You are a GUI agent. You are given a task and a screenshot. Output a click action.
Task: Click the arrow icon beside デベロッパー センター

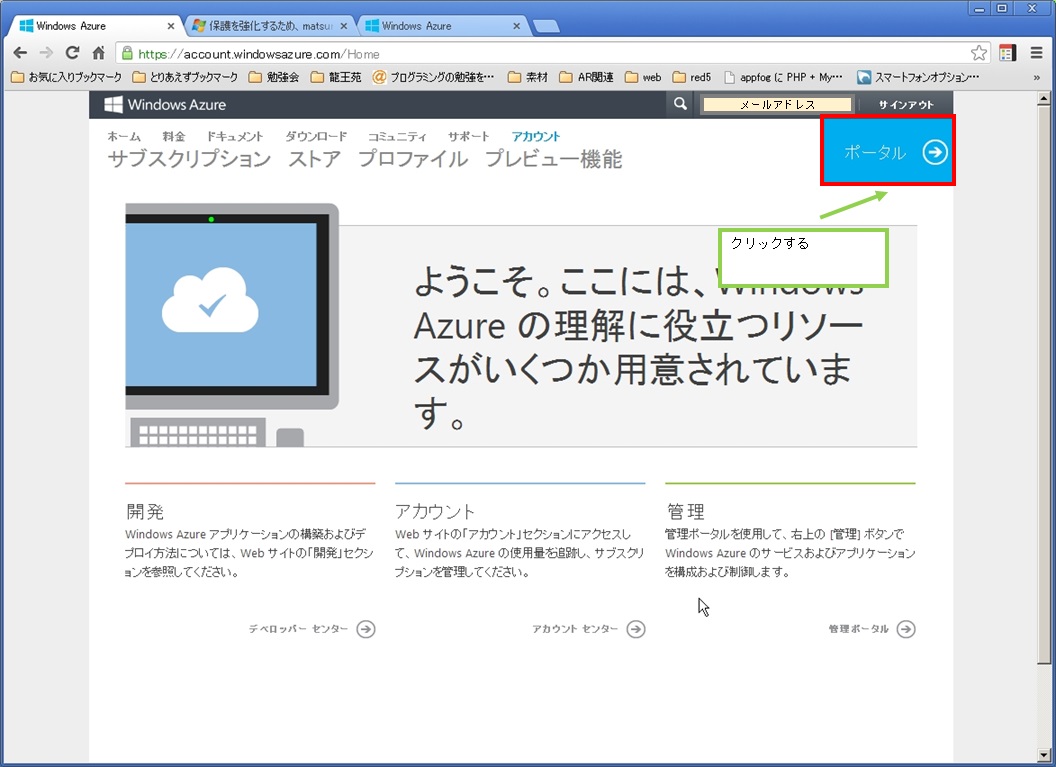(x=366, y=629)
